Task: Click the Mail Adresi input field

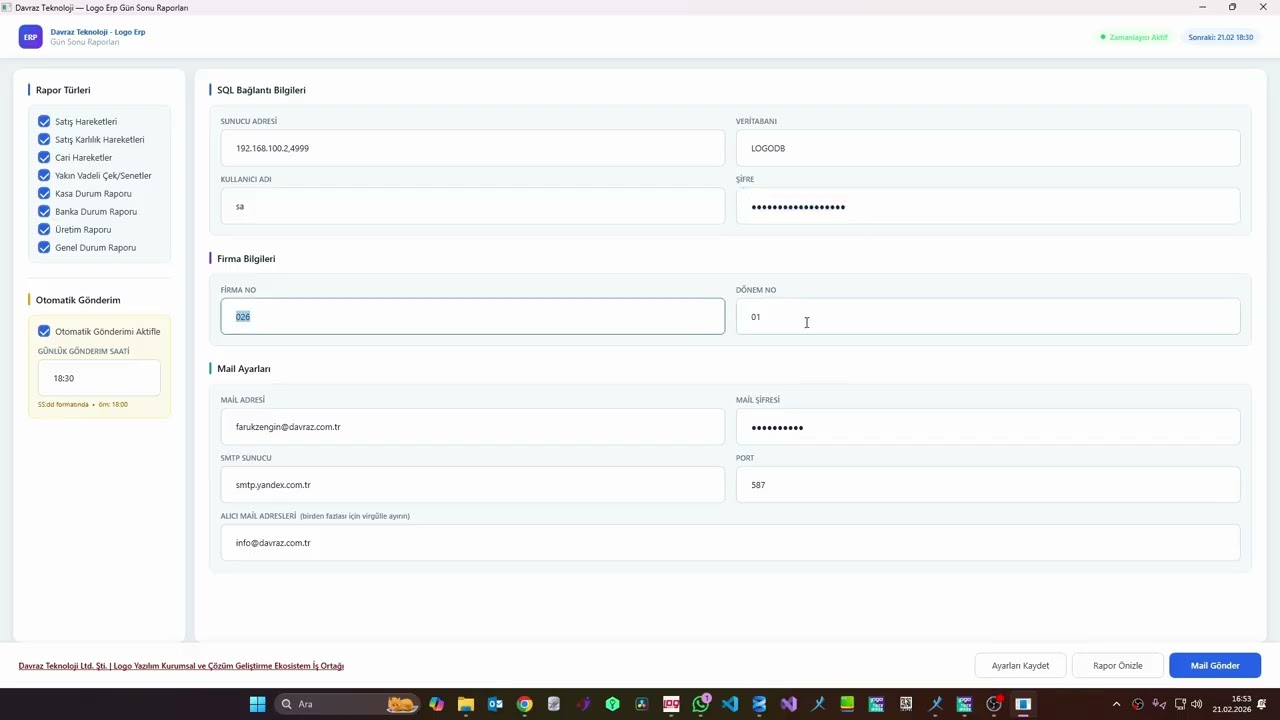Action: [472, 427]
